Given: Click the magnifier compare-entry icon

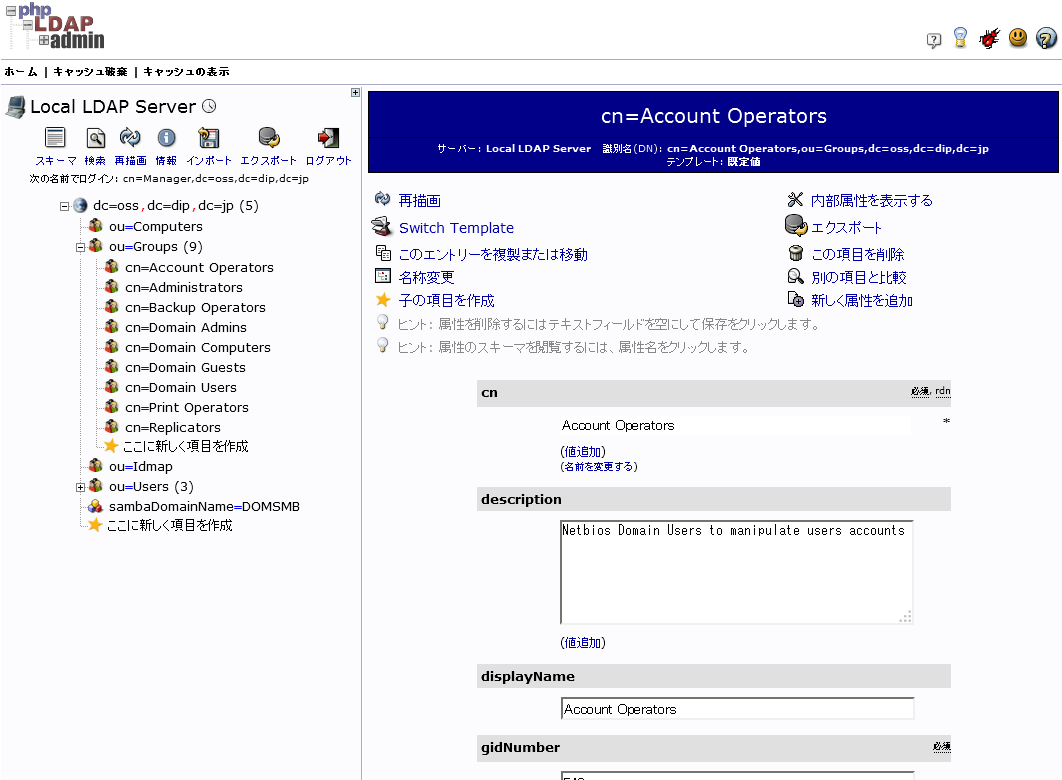Looking at the screenshot, I should [795, 276].
